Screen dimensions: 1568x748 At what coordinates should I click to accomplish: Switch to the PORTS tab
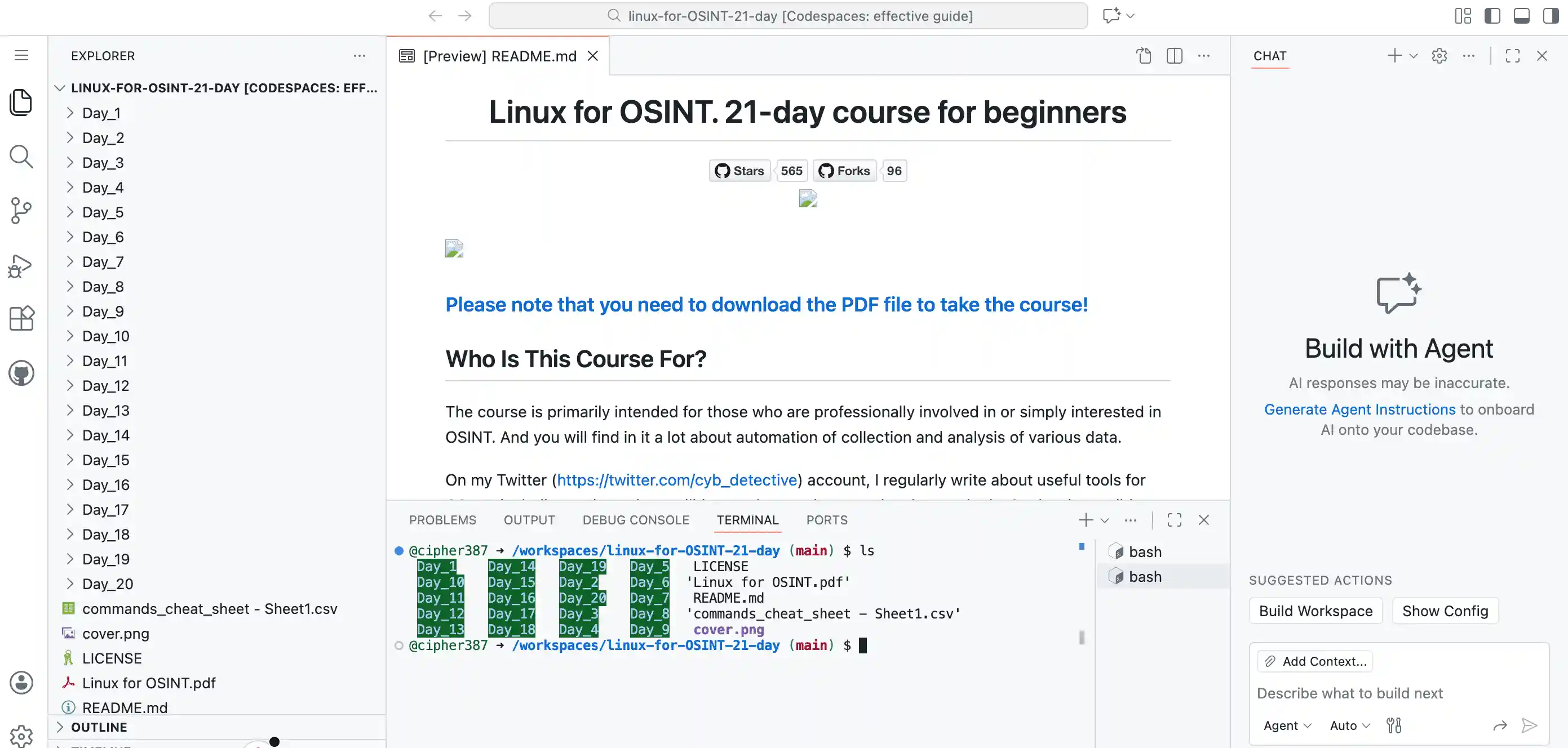click(x=826, y=520)
